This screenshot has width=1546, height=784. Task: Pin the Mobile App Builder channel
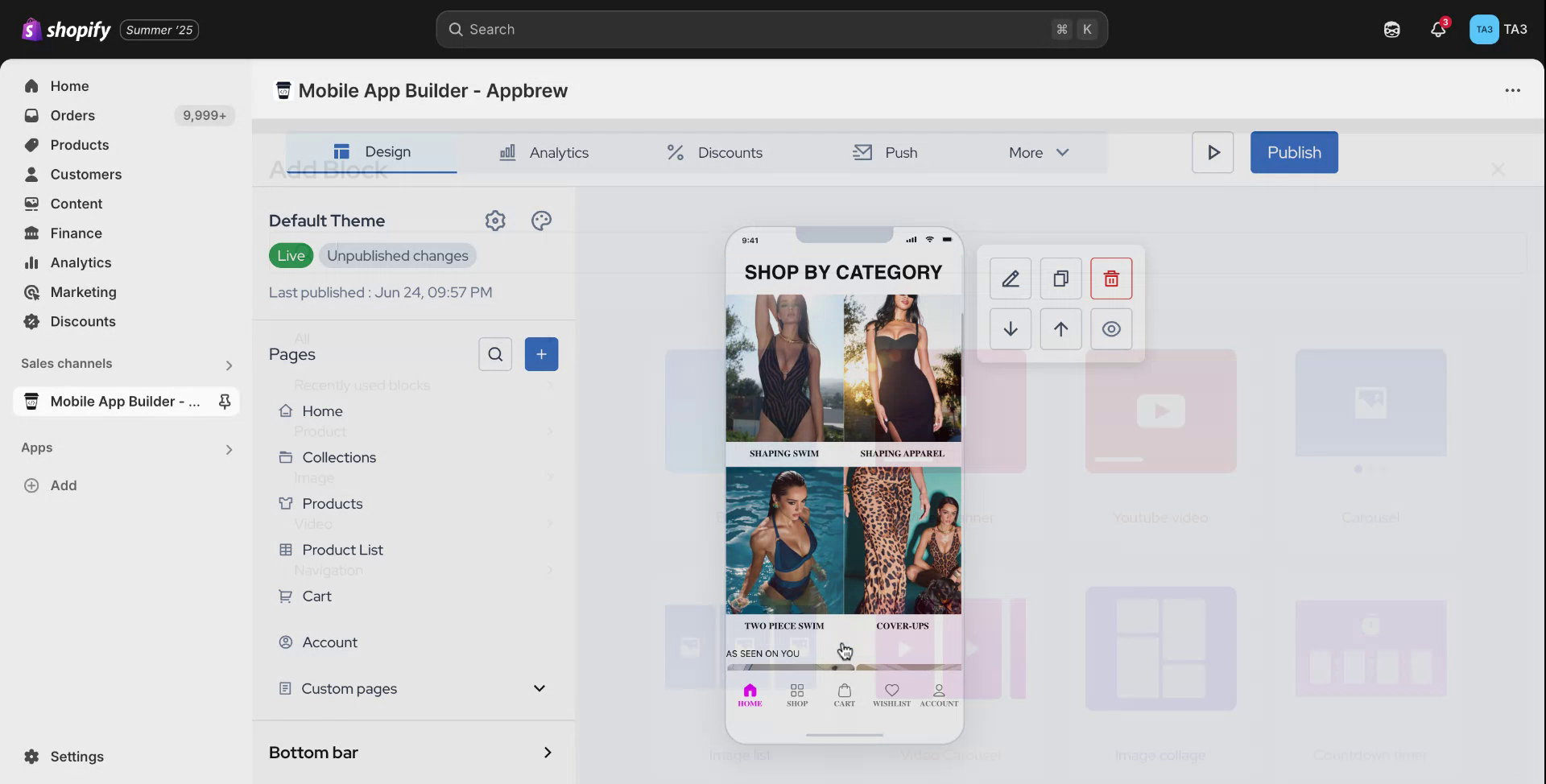pos(225,401)
